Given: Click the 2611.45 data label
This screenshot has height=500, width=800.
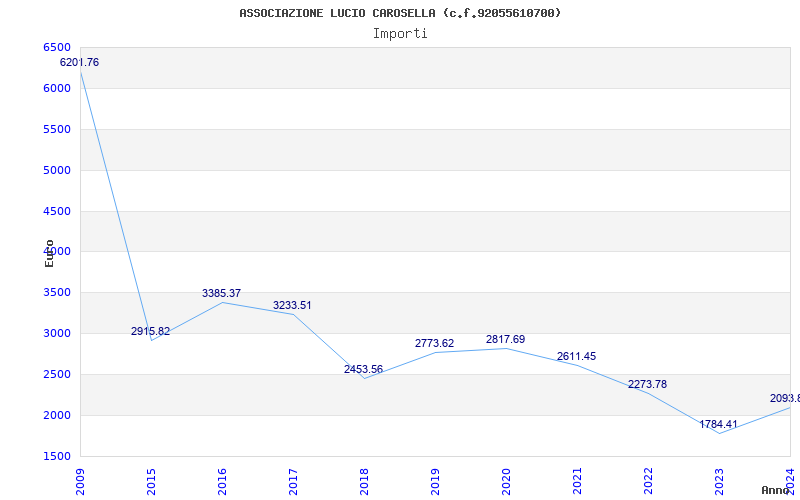Looking at the screenshot, I should 576,356.
